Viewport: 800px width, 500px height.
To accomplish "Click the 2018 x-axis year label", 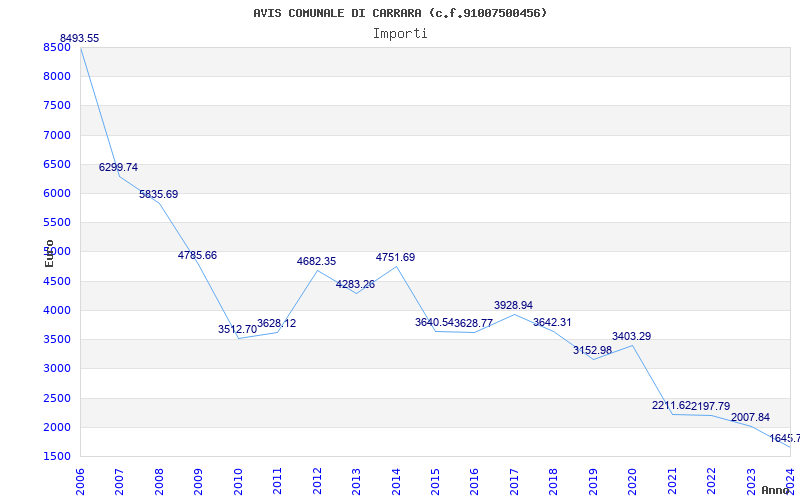I will click(553, 481).
